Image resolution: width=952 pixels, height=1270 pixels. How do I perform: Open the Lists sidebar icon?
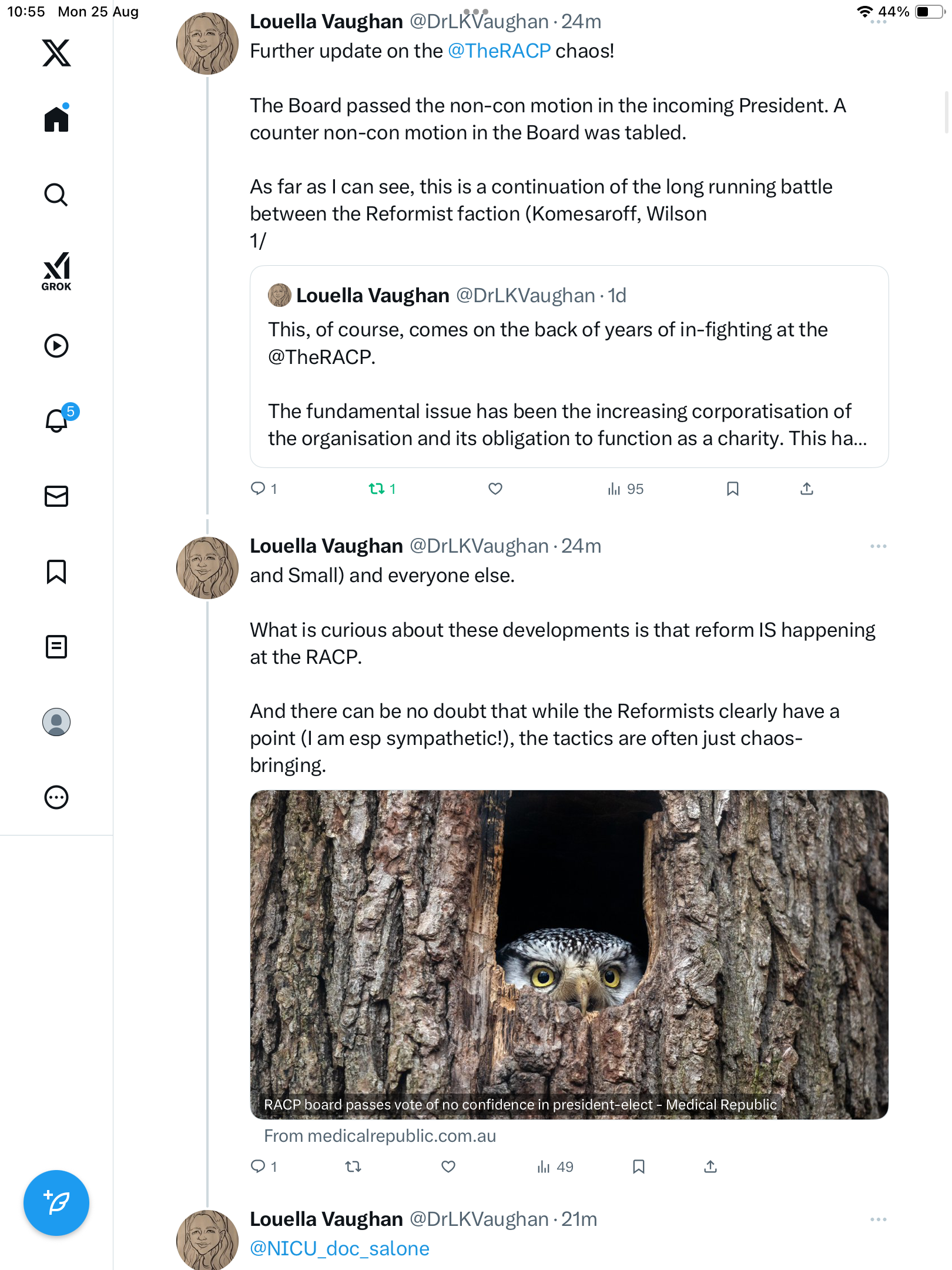tap(56, 647)
